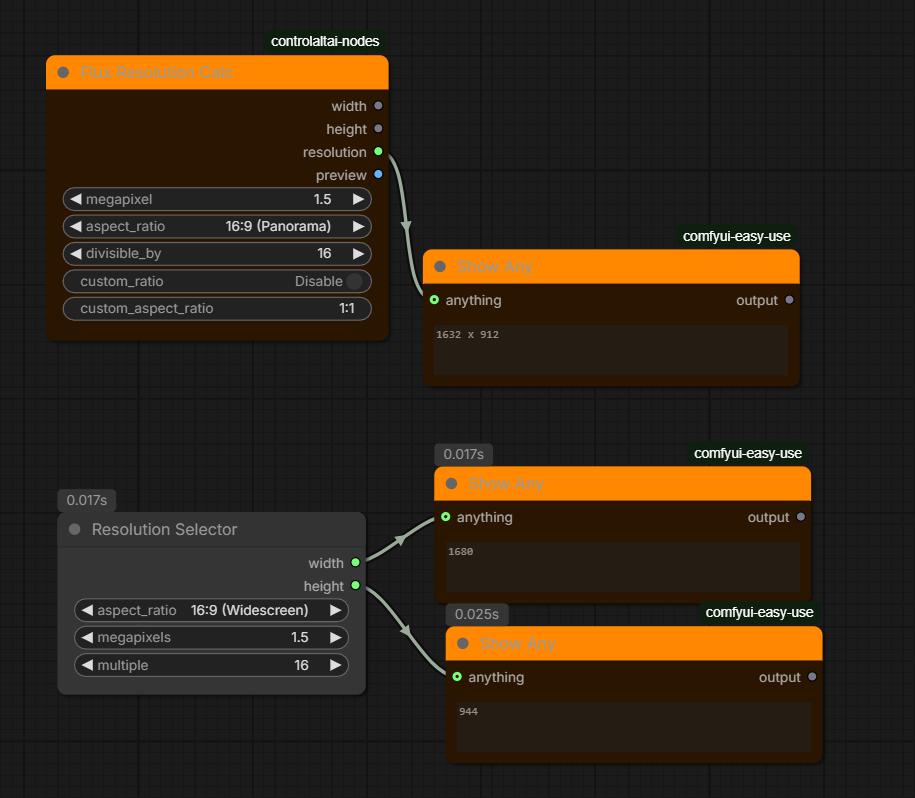This screenshot has height=798, width=915.
Task: Click the megapixels value 1.5 in Resolution Selector
Action: point(300,638)
